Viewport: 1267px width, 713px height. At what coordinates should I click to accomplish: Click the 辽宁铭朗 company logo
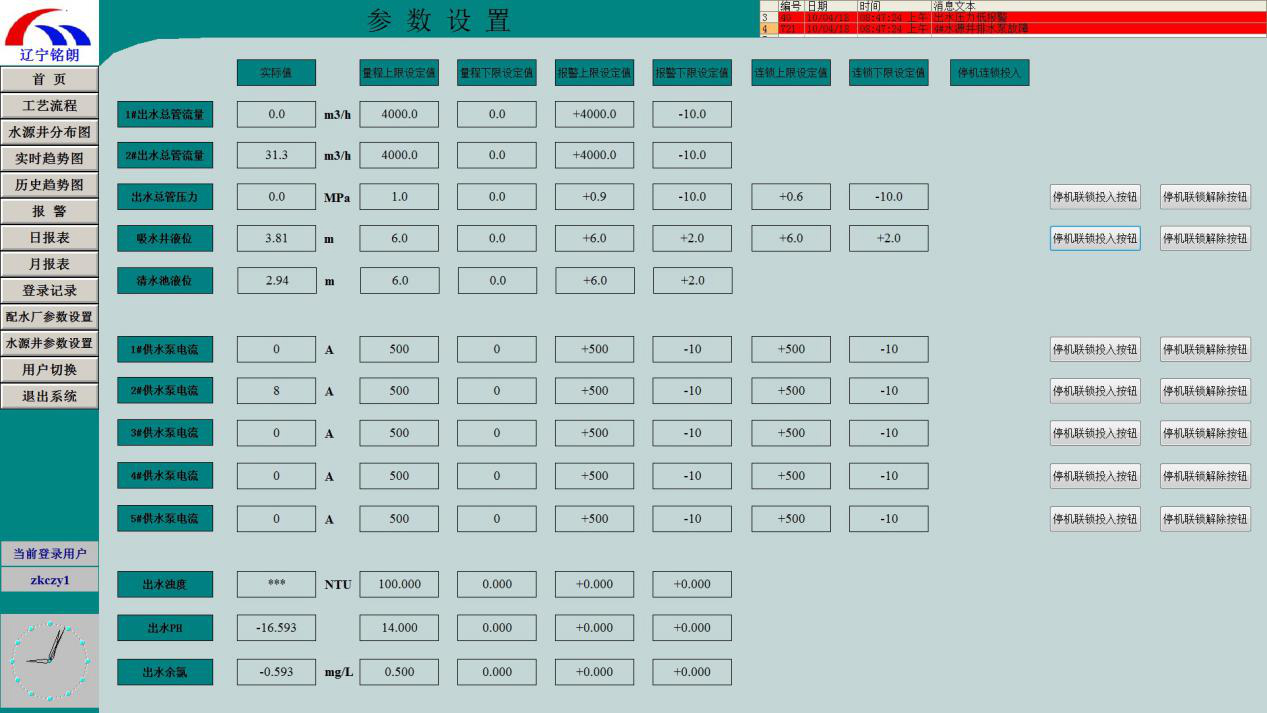(x=49, y=33)
